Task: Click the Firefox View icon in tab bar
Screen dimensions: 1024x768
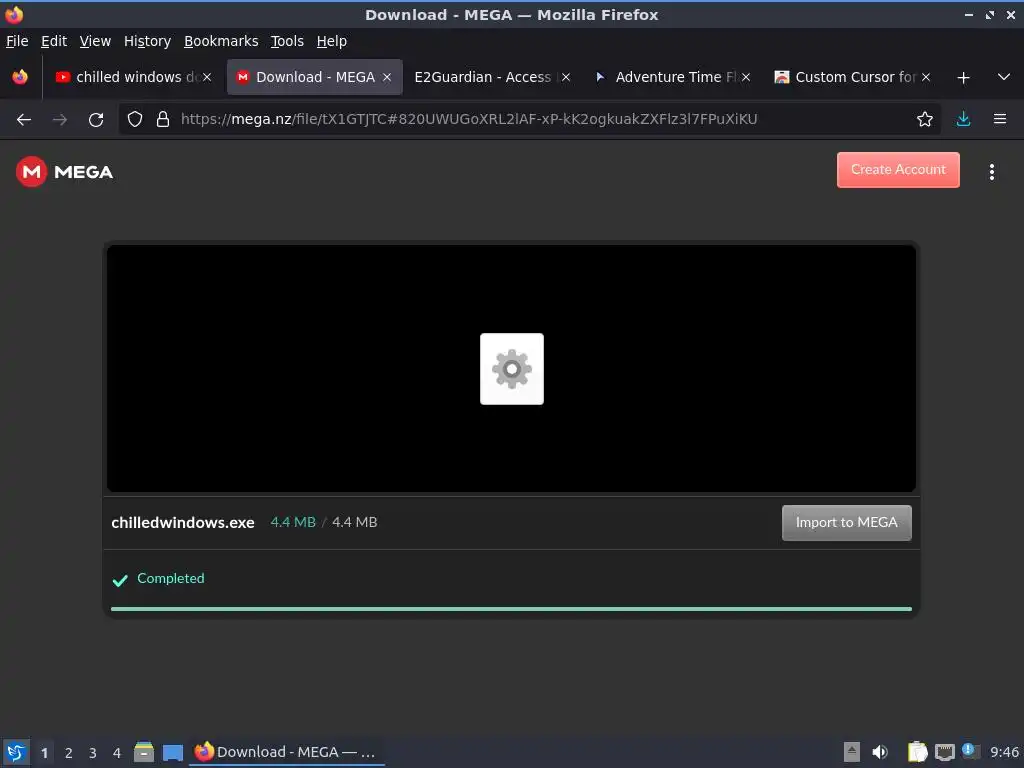Action: point(20,77)
